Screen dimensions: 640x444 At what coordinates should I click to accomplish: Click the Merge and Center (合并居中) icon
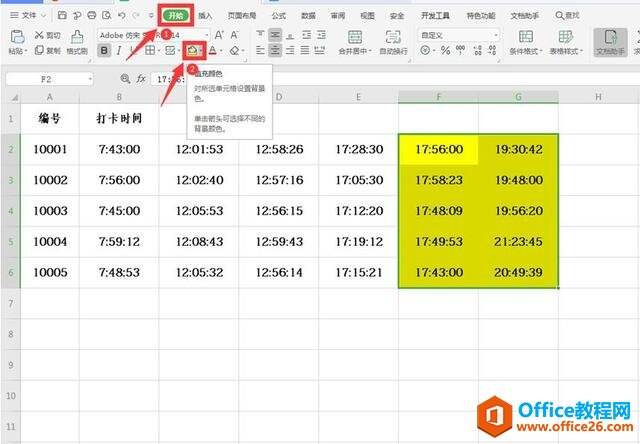355,35
